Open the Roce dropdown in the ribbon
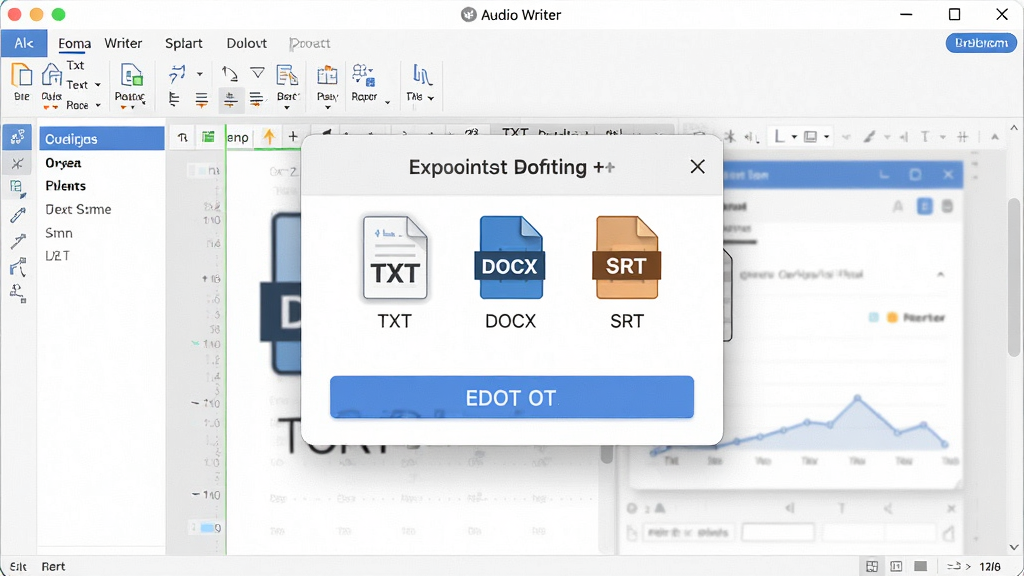Image resolution: width=1024 pixels, height=576 pixels. [84, 105]
